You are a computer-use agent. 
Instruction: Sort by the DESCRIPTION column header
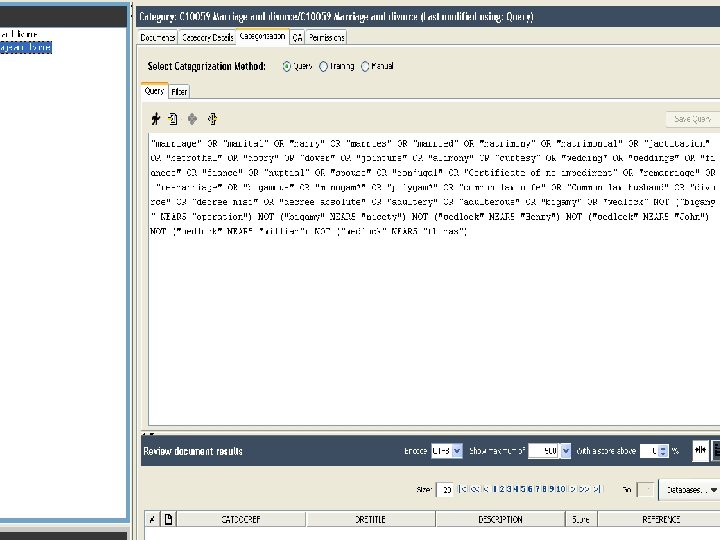point(500,519)
